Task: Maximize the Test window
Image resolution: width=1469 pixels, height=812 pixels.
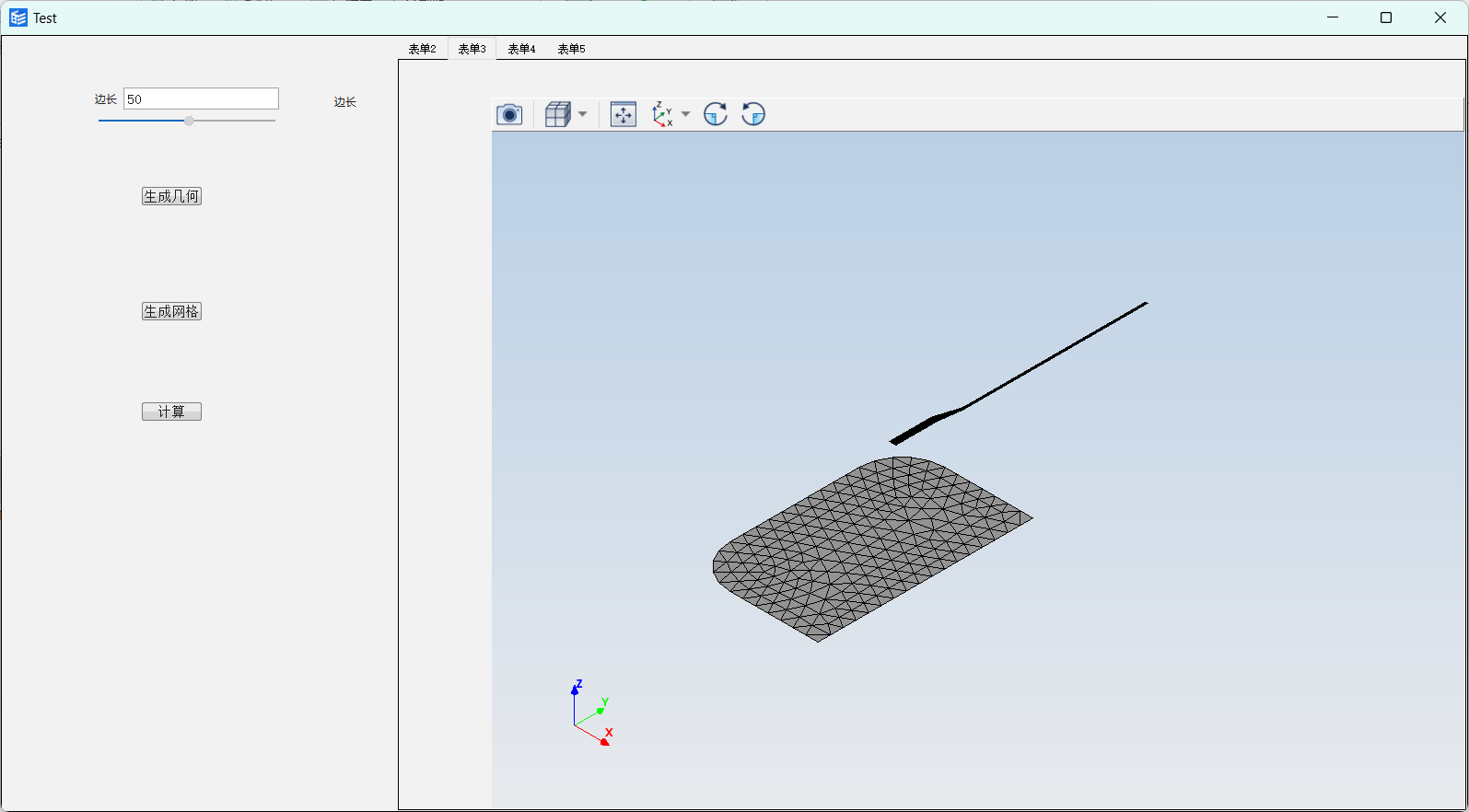Action: pos(1386,17)
